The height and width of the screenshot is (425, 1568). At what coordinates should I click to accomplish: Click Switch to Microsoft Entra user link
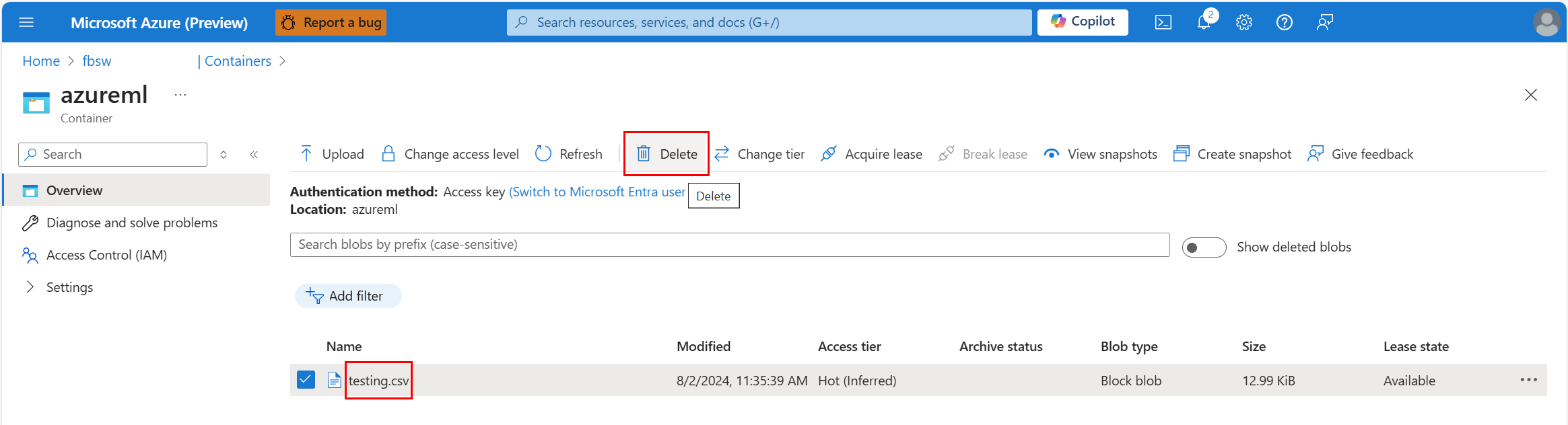[596, 192]
